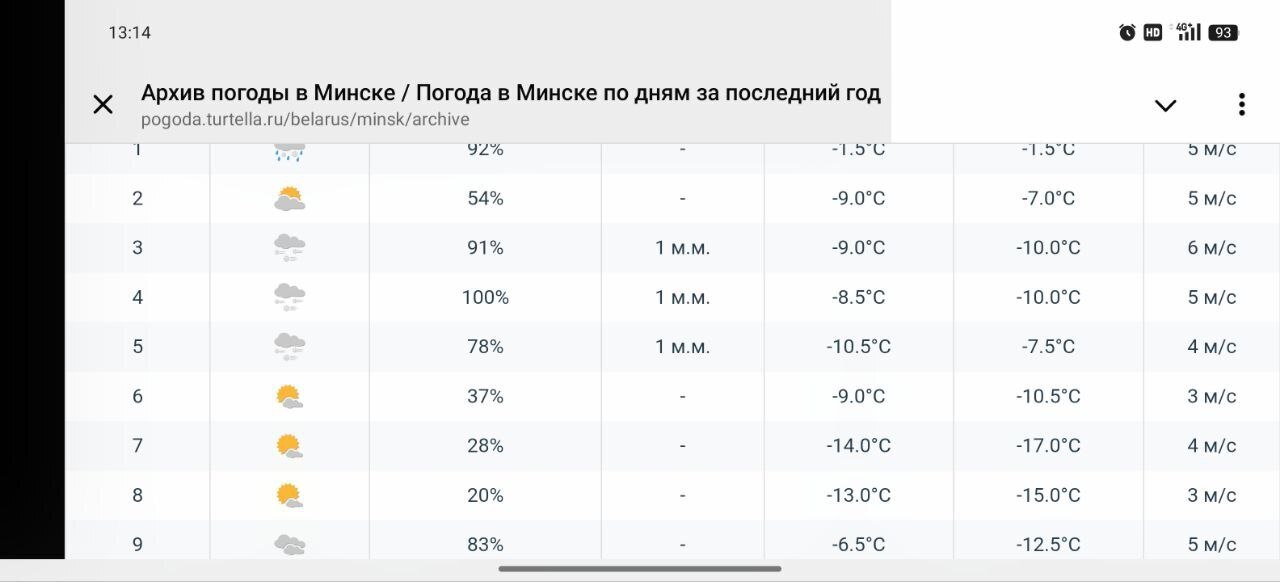
Task: Tap the alarm clock status icon
Action: [1127, 32]
